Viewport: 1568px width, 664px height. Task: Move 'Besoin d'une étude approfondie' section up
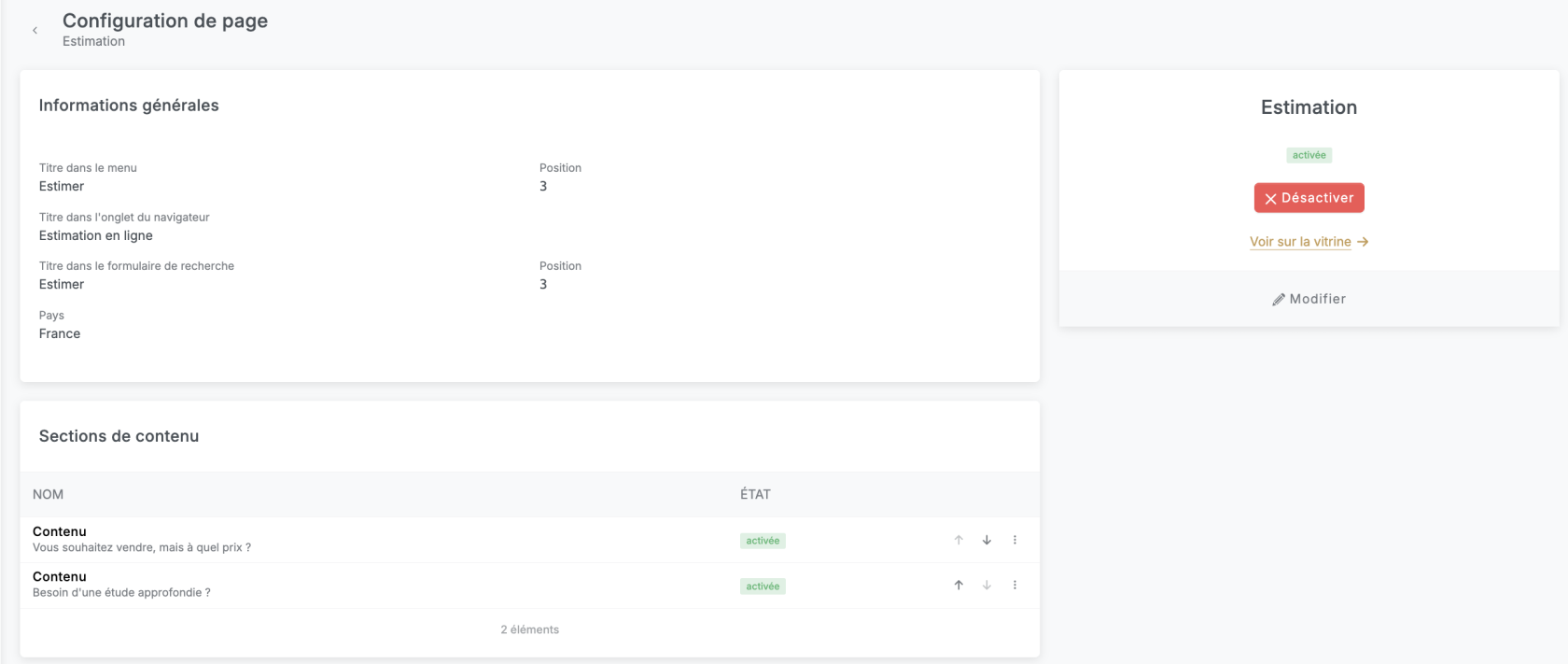[959, 586]
